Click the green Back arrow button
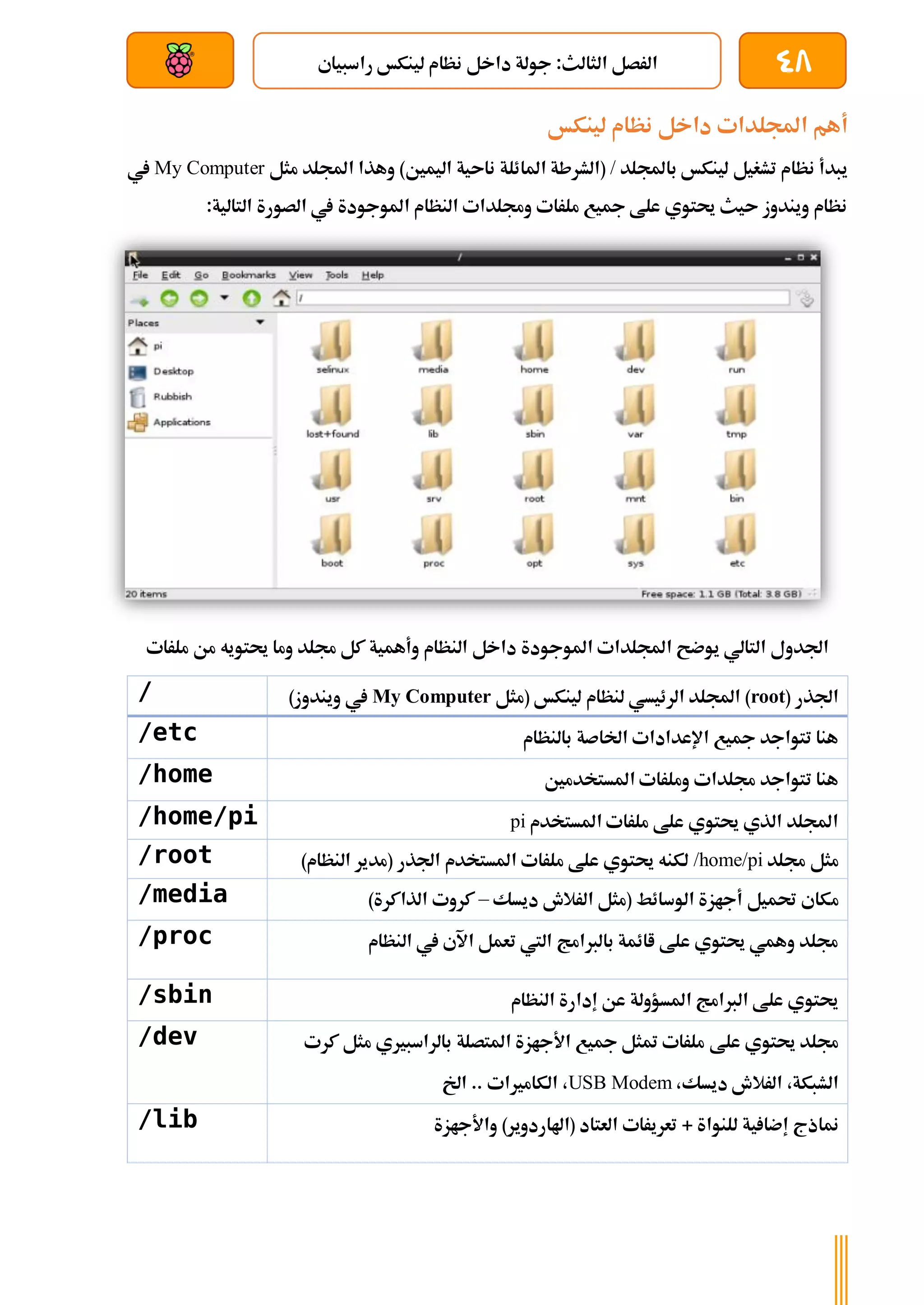Image resolution: width=924 pixels, height=1305 pixels. [x=170, y=298]
